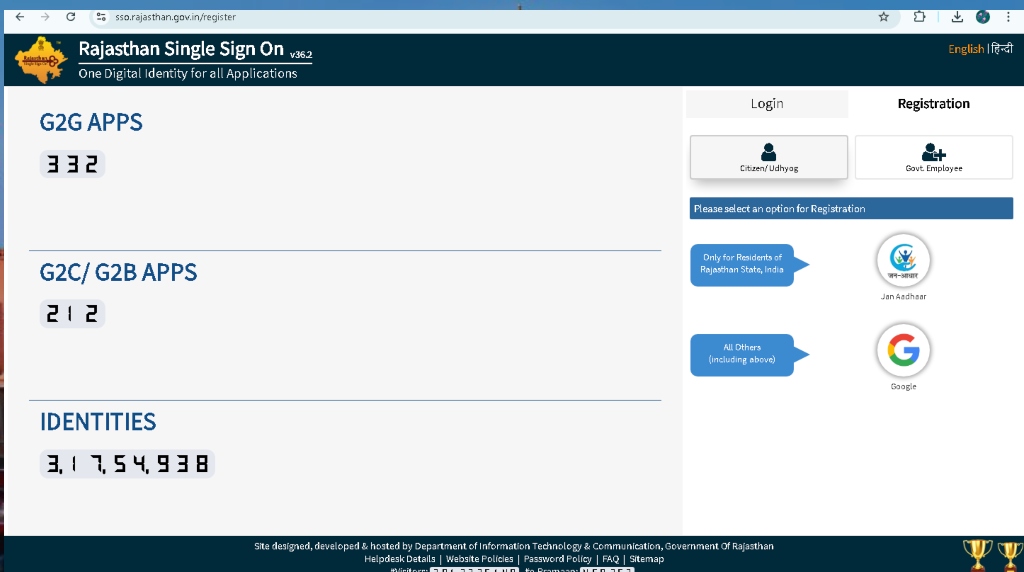Open Chrome three-dot menu

coord(1008,17)
